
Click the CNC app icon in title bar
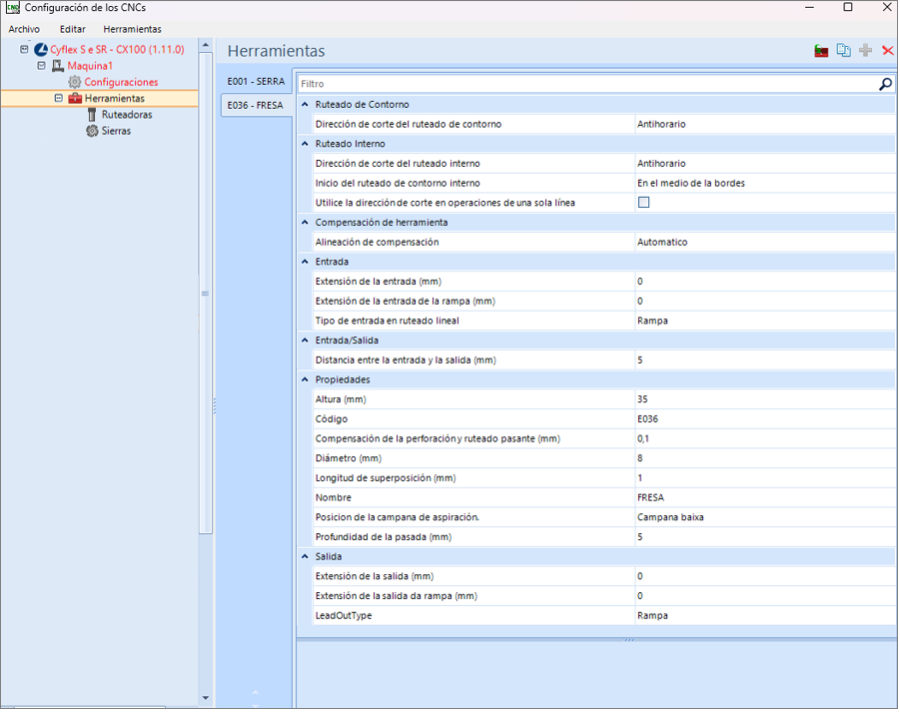[13, 8]
